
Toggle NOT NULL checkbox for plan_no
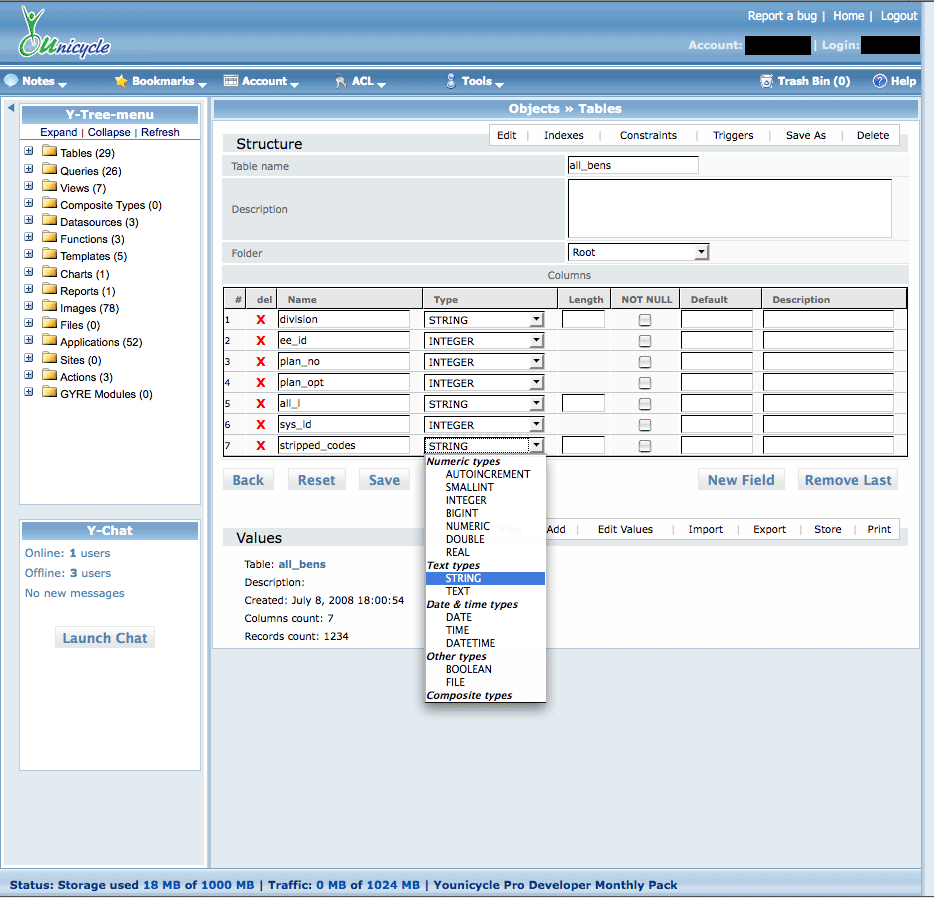click(645, 362)
